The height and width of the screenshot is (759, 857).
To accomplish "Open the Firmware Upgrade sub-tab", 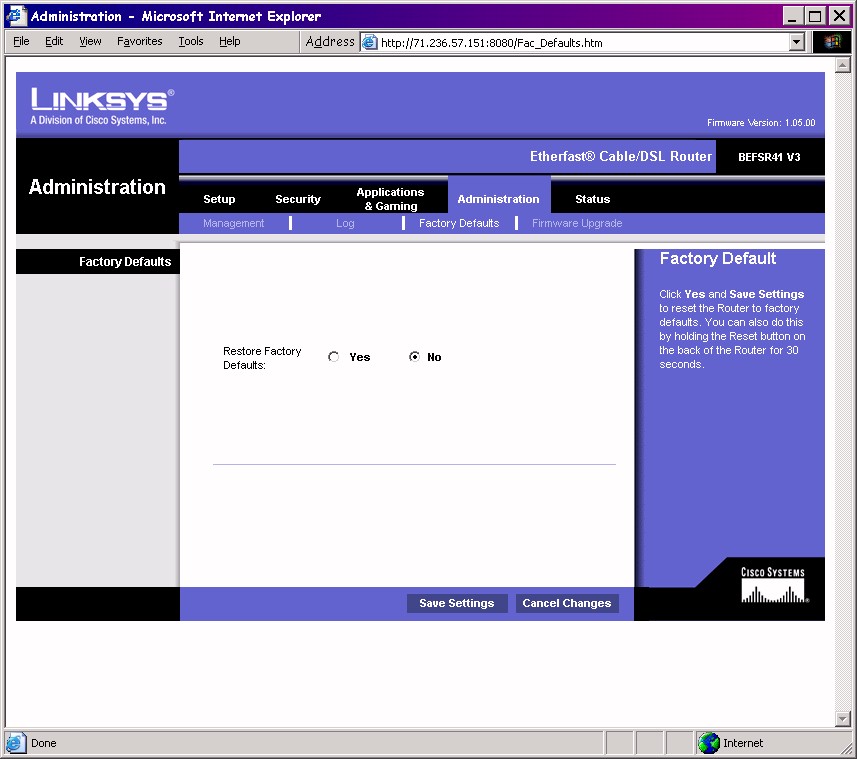I will pyautogui.click(x=577, y=223).
